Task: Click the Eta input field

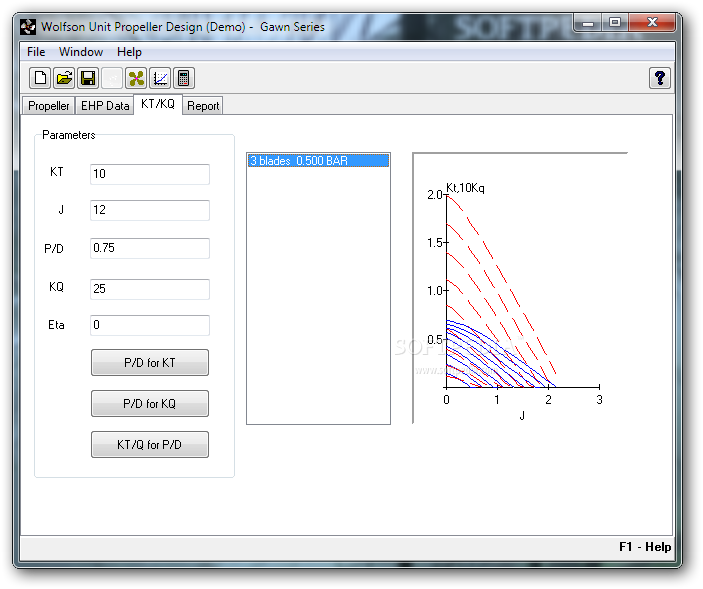Action: pos(150,325)
